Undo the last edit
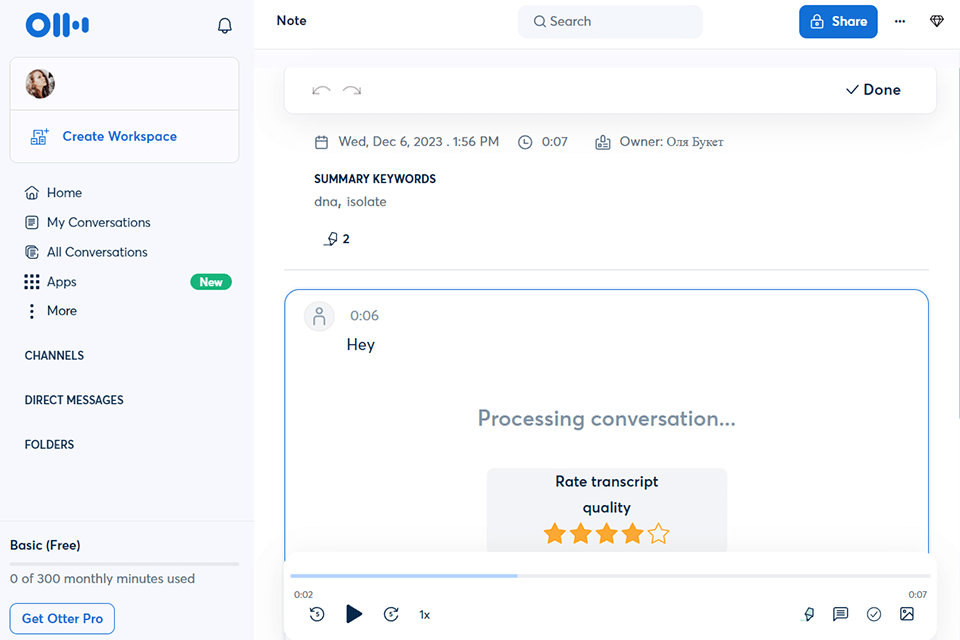Viewport: 960px width, 640px height. pos(321,90)
